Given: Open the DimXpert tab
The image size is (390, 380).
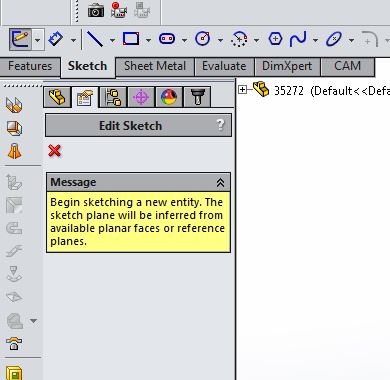Looking at the screenshot, I should point(287,66).
